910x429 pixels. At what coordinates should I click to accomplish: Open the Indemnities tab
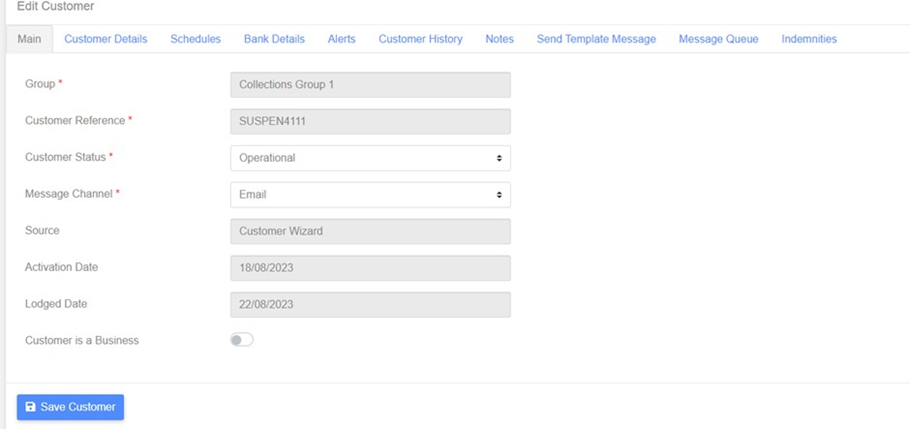[809, 39]
